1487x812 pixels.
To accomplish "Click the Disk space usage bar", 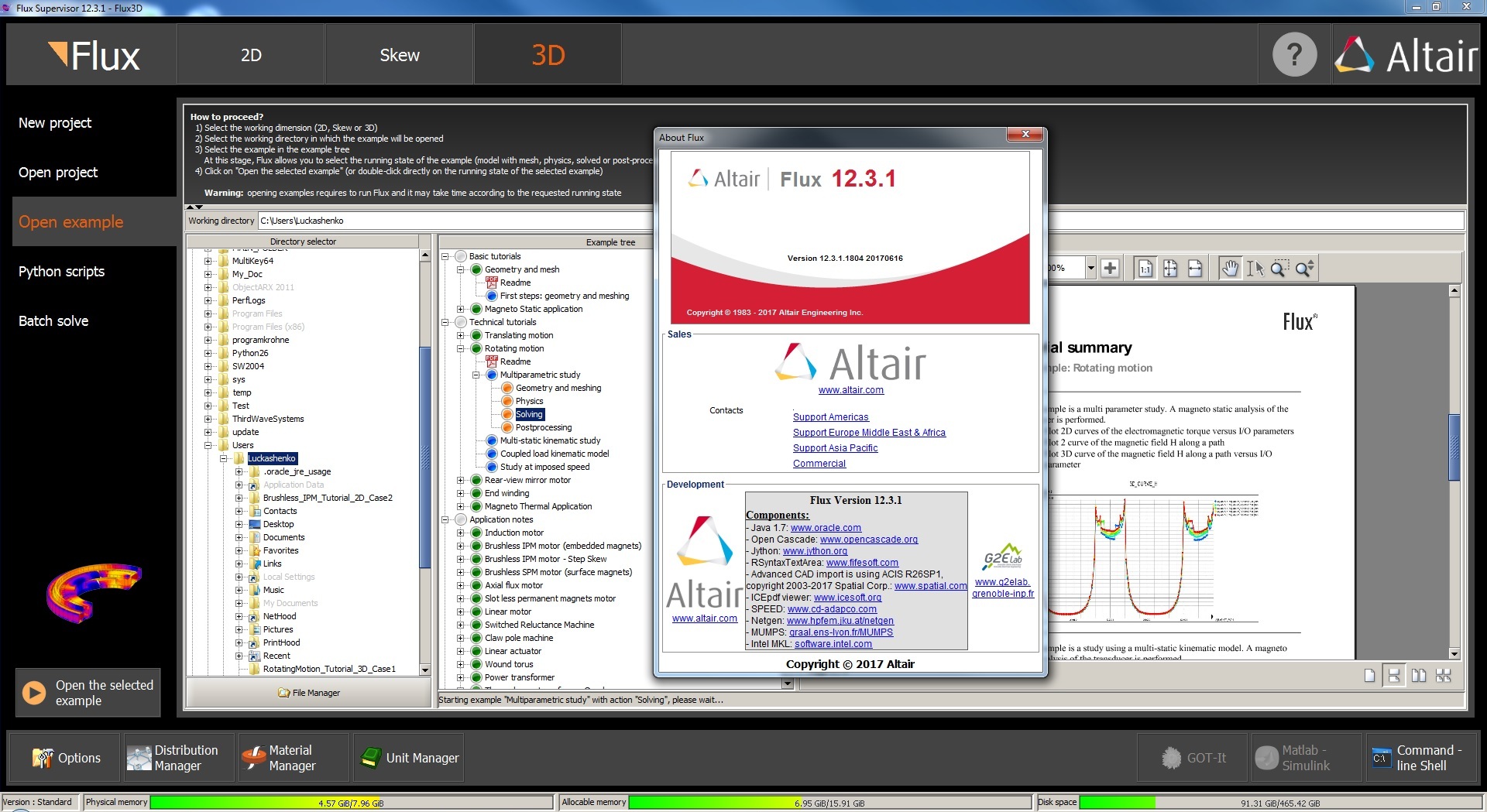I will point(1280,803).
